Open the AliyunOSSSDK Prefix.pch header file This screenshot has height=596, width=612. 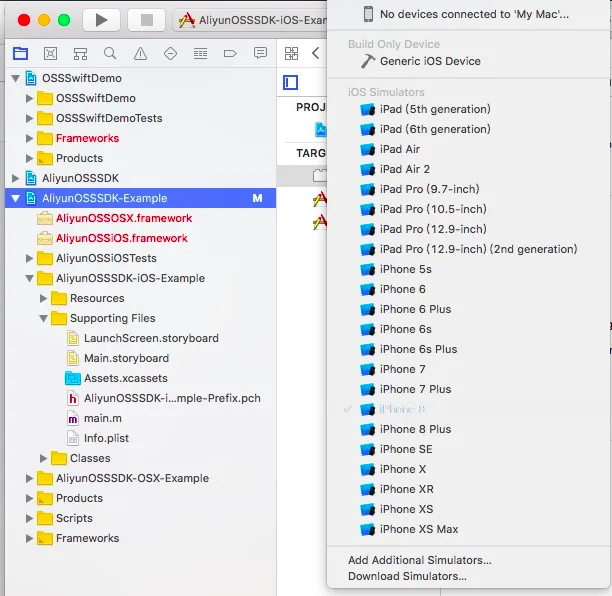(172, 398)
